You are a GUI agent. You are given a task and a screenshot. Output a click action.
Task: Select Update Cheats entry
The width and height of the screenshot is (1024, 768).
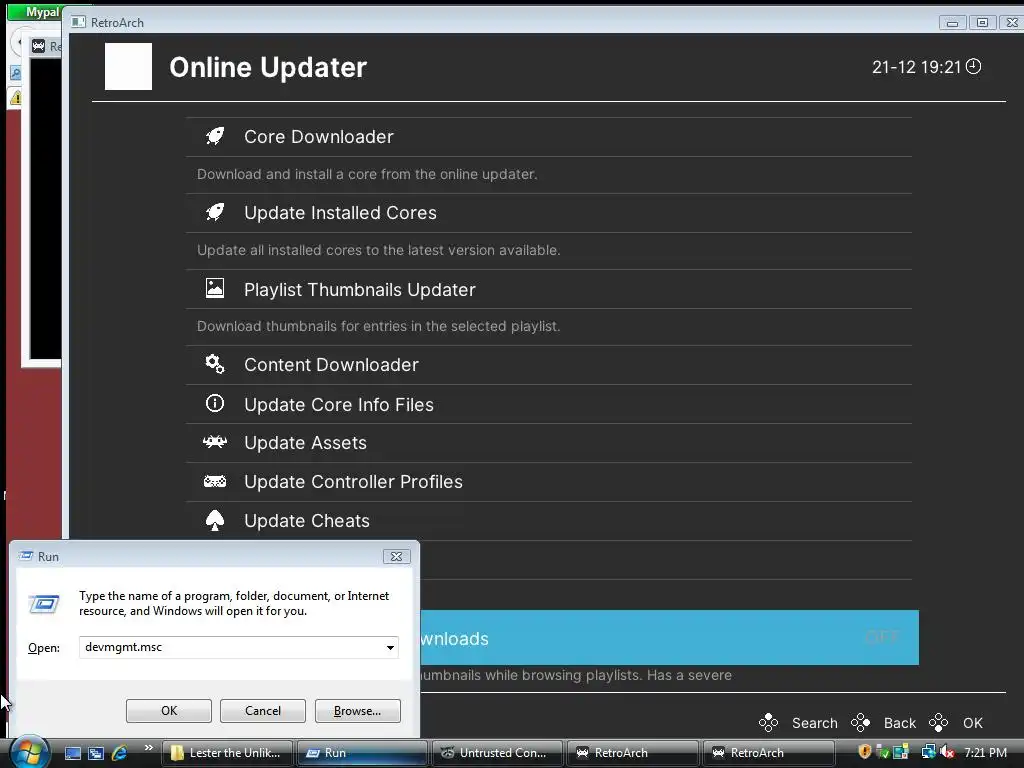[x=549, y=520]
